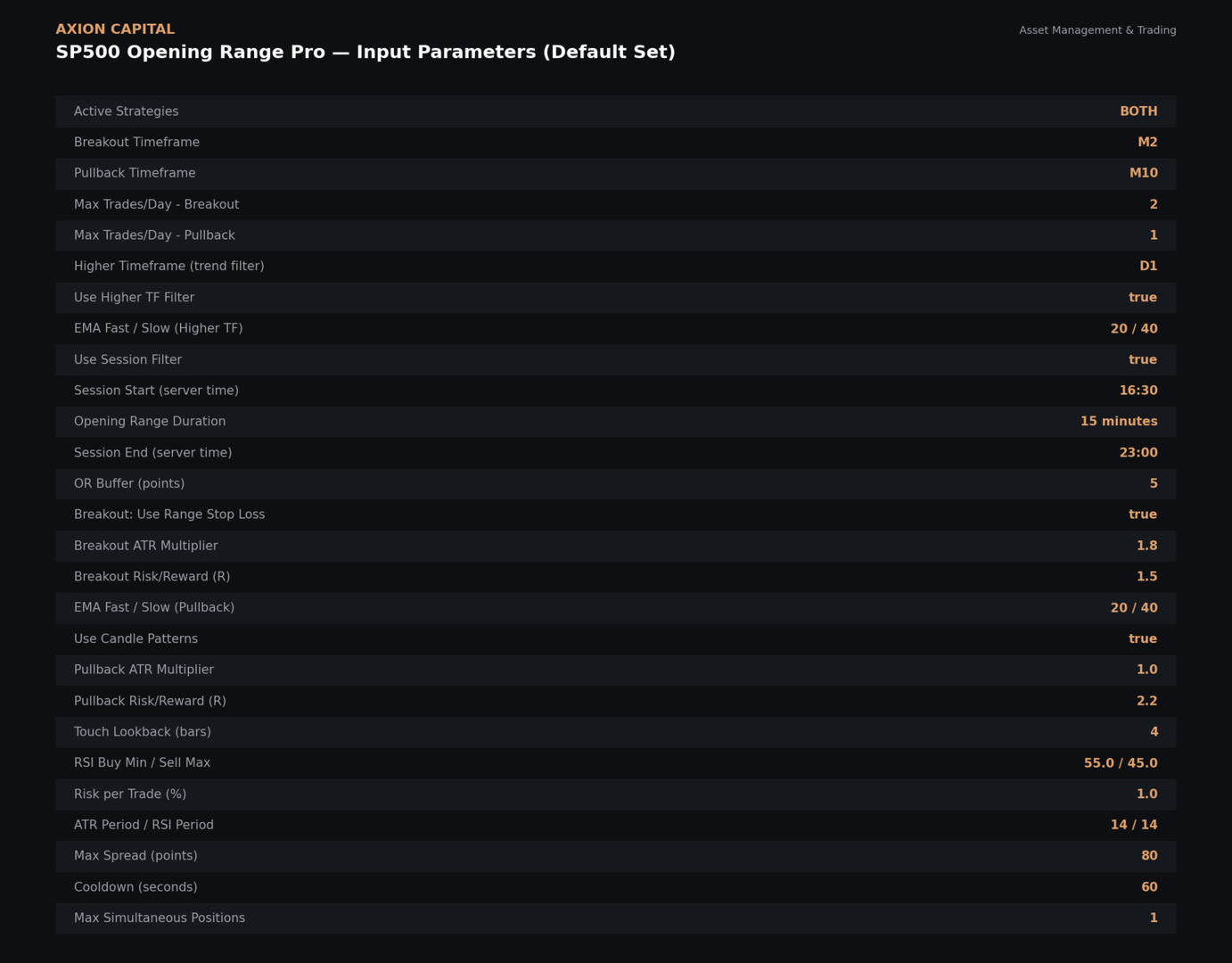Click the OR Buffer points value

tap(1154, 483)
